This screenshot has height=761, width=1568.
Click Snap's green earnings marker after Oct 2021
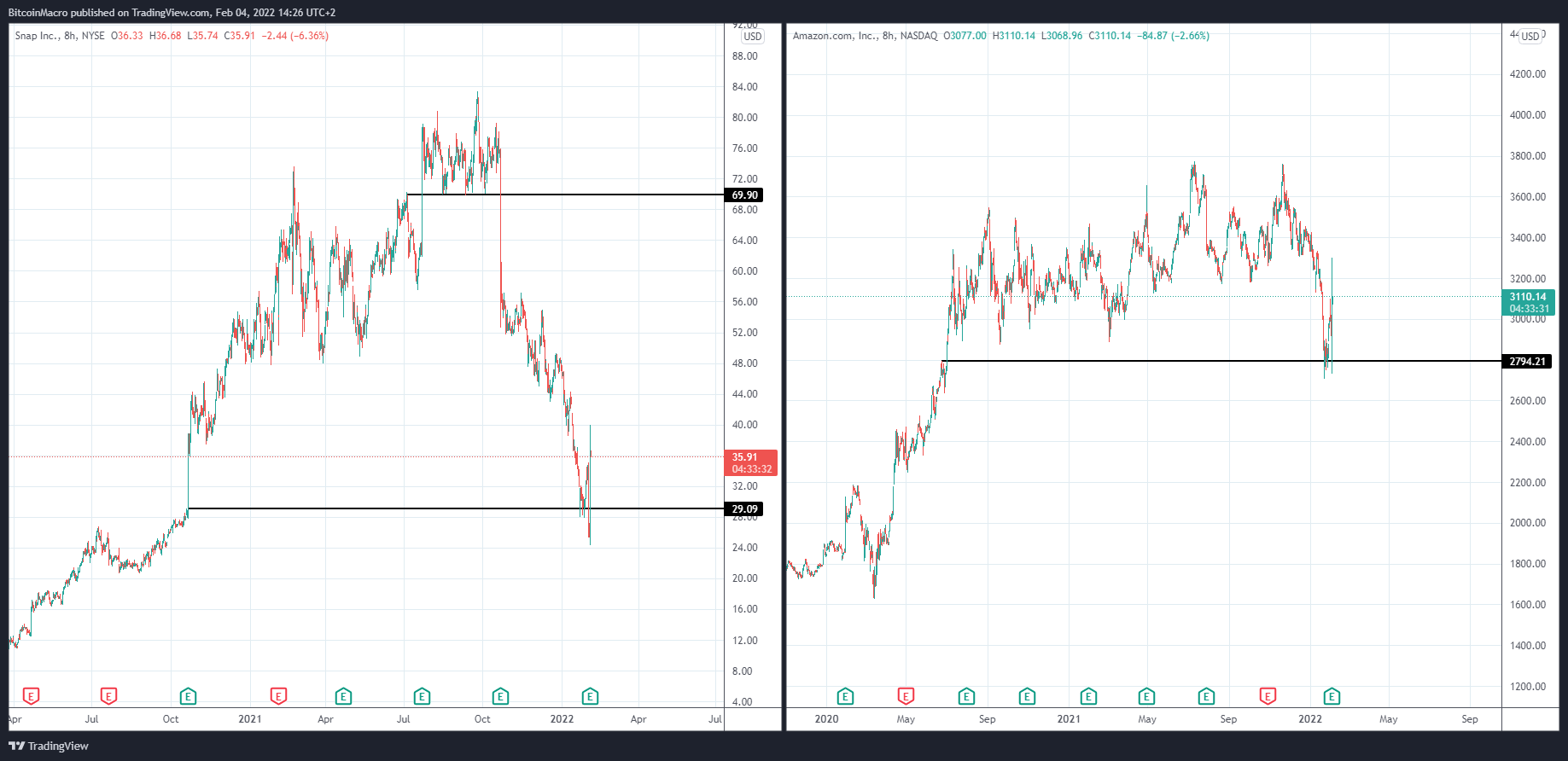coord(500,696)
